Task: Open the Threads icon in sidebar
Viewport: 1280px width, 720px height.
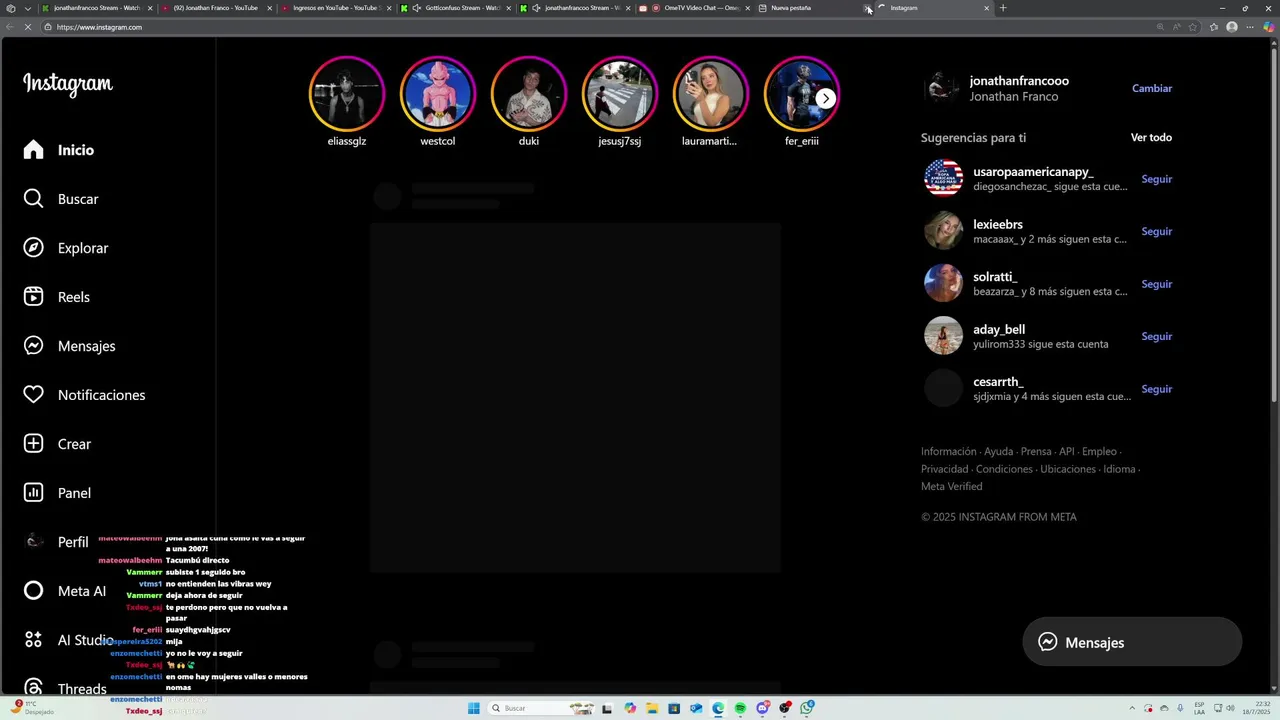Action: click(x=33, y=688)
